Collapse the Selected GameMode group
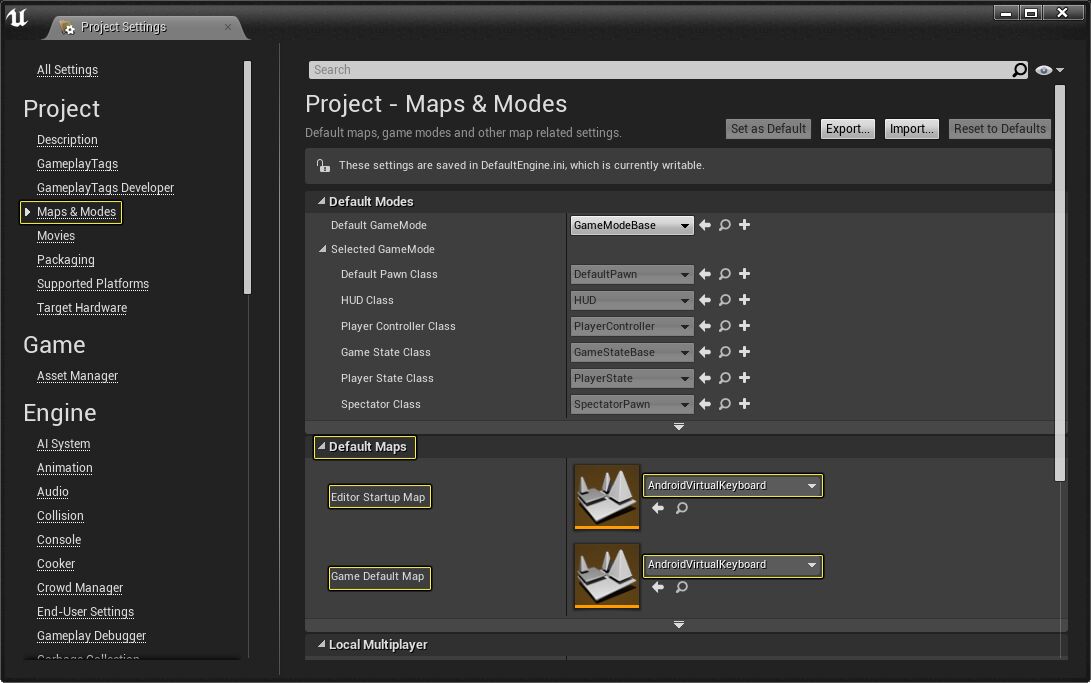The image size is (1091, 683). [x=323, y=250]
